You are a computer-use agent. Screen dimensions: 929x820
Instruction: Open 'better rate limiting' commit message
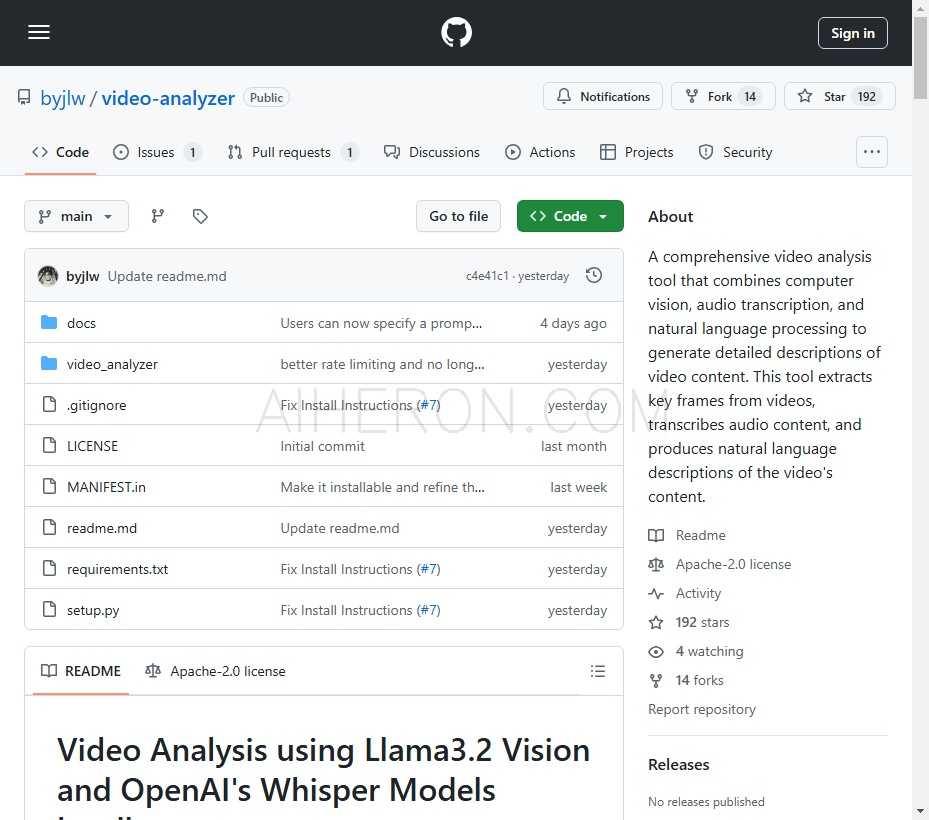point(382,364)
